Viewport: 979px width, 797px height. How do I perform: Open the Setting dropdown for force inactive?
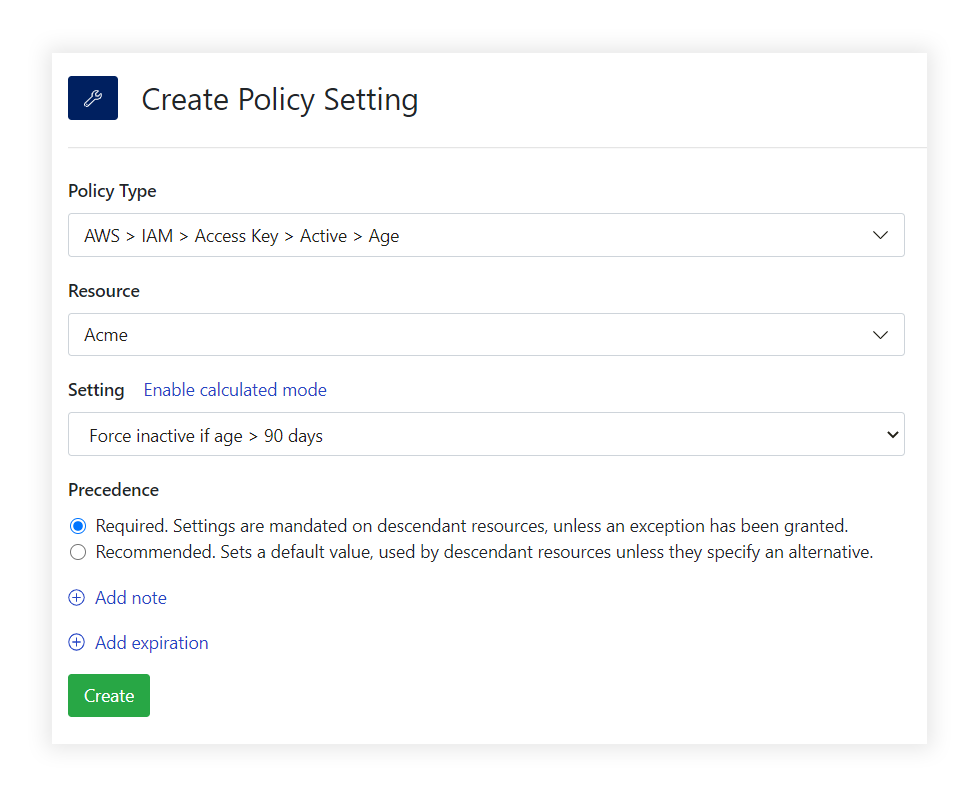pyautogui.click(x=486, y=434)
